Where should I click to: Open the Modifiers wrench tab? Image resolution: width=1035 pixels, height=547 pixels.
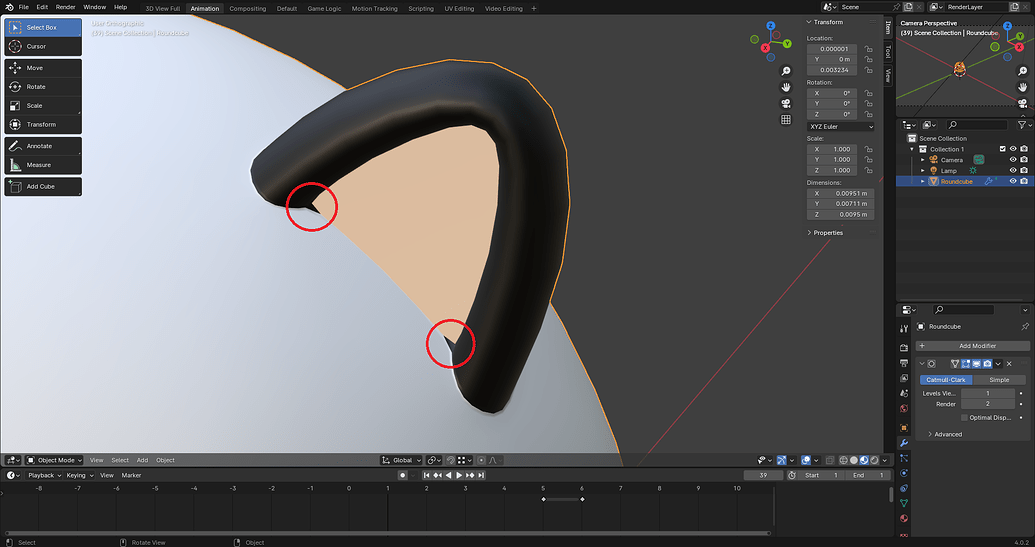[x=904, y=443]
